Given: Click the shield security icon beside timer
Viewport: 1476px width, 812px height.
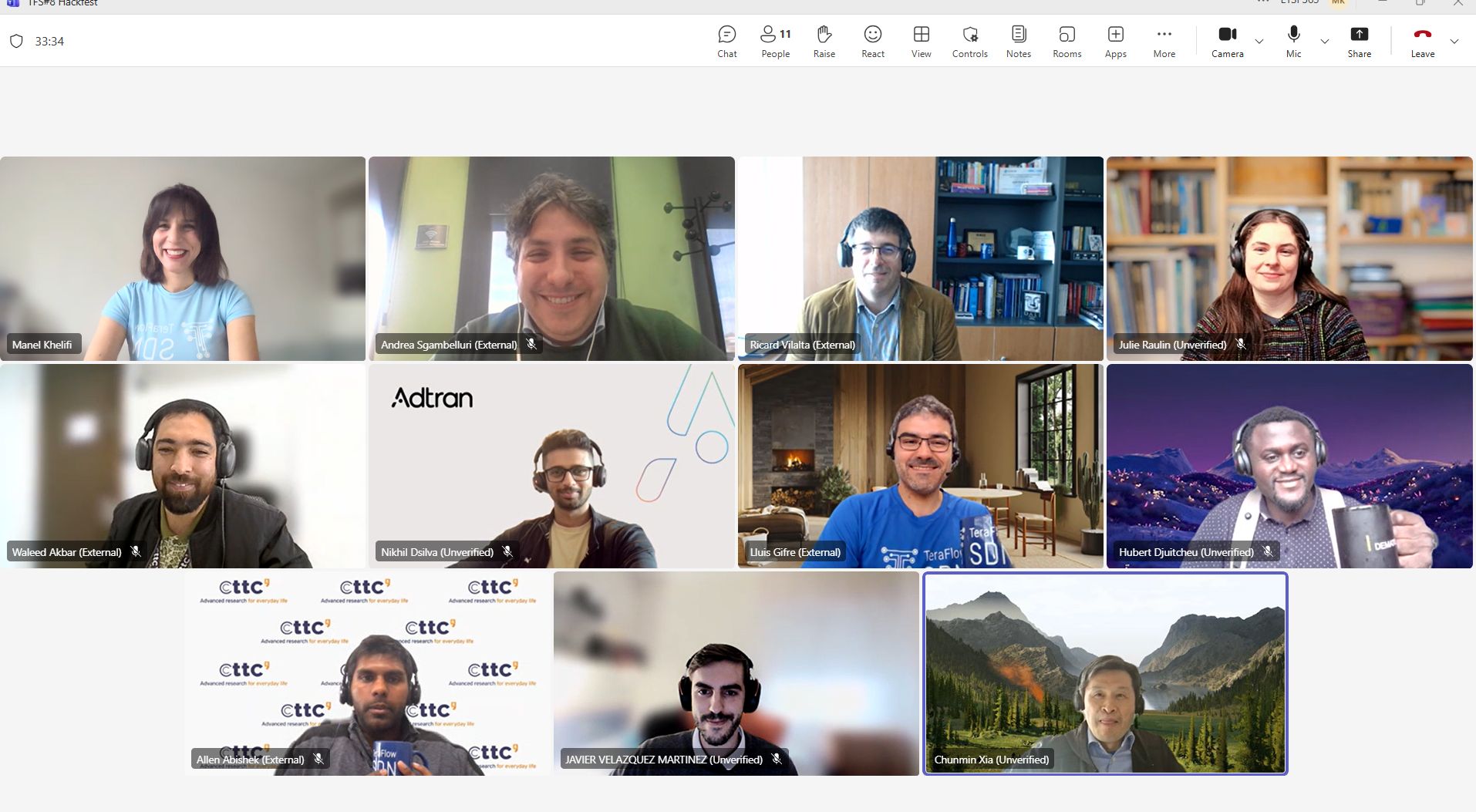Looking at the screenshot, I should pos(16,42).
